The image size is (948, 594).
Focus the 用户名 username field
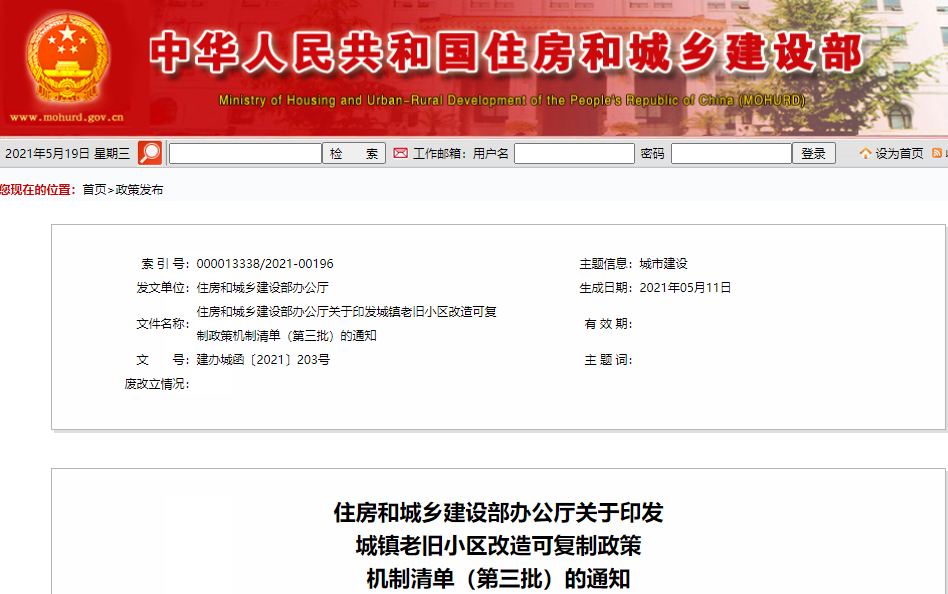click(574, 153)
